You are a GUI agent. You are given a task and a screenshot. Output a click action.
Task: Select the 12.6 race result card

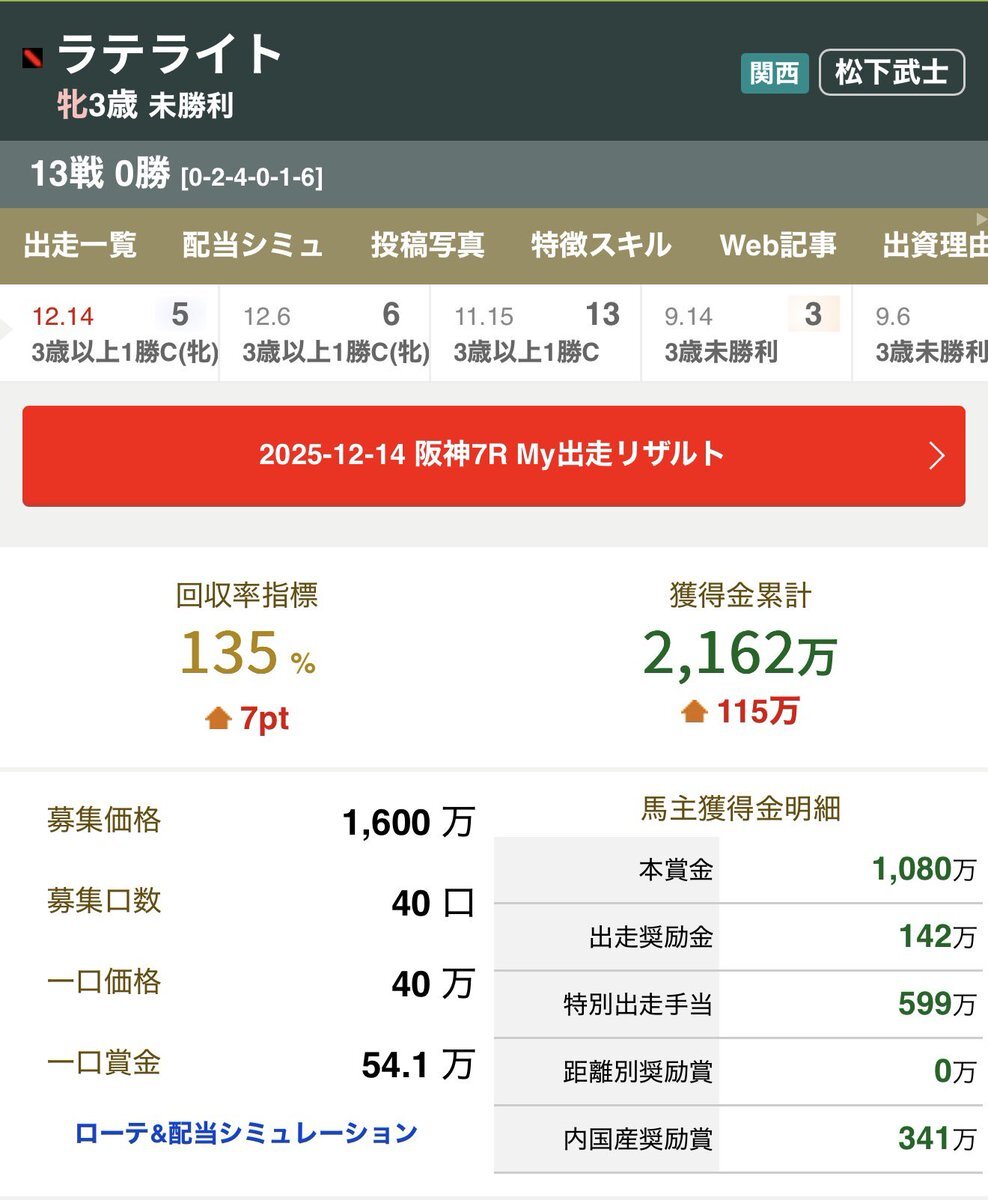coord(325,333)
